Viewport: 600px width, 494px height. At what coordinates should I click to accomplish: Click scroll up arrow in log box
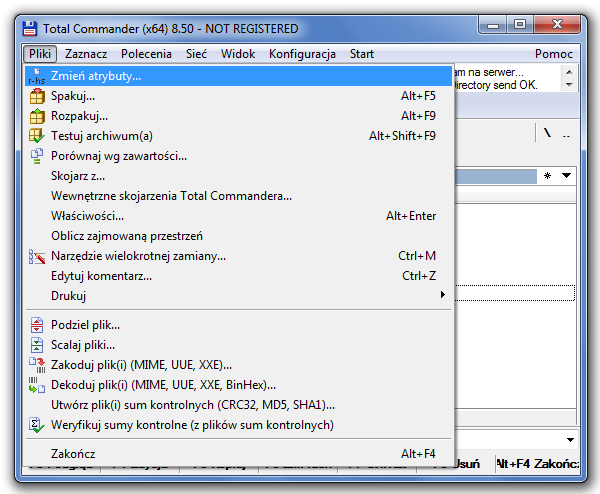569,72
